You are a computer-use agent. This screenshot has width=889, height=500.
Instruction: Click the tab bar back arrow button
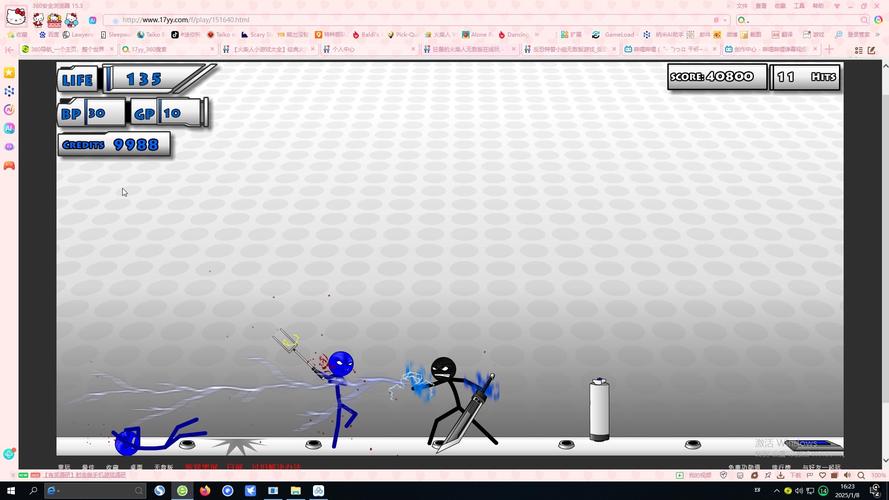point(9,50)
